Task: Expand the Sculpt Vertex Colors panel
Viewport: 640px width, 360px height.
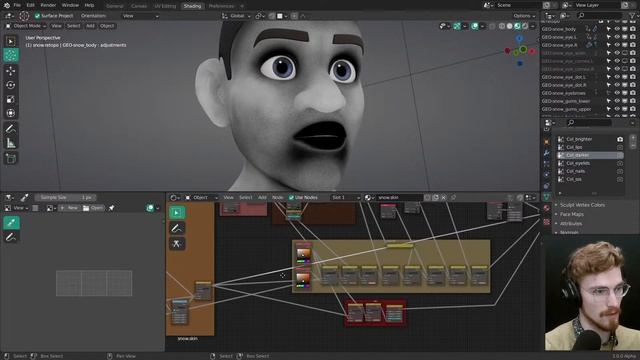Action: (582, 205)
